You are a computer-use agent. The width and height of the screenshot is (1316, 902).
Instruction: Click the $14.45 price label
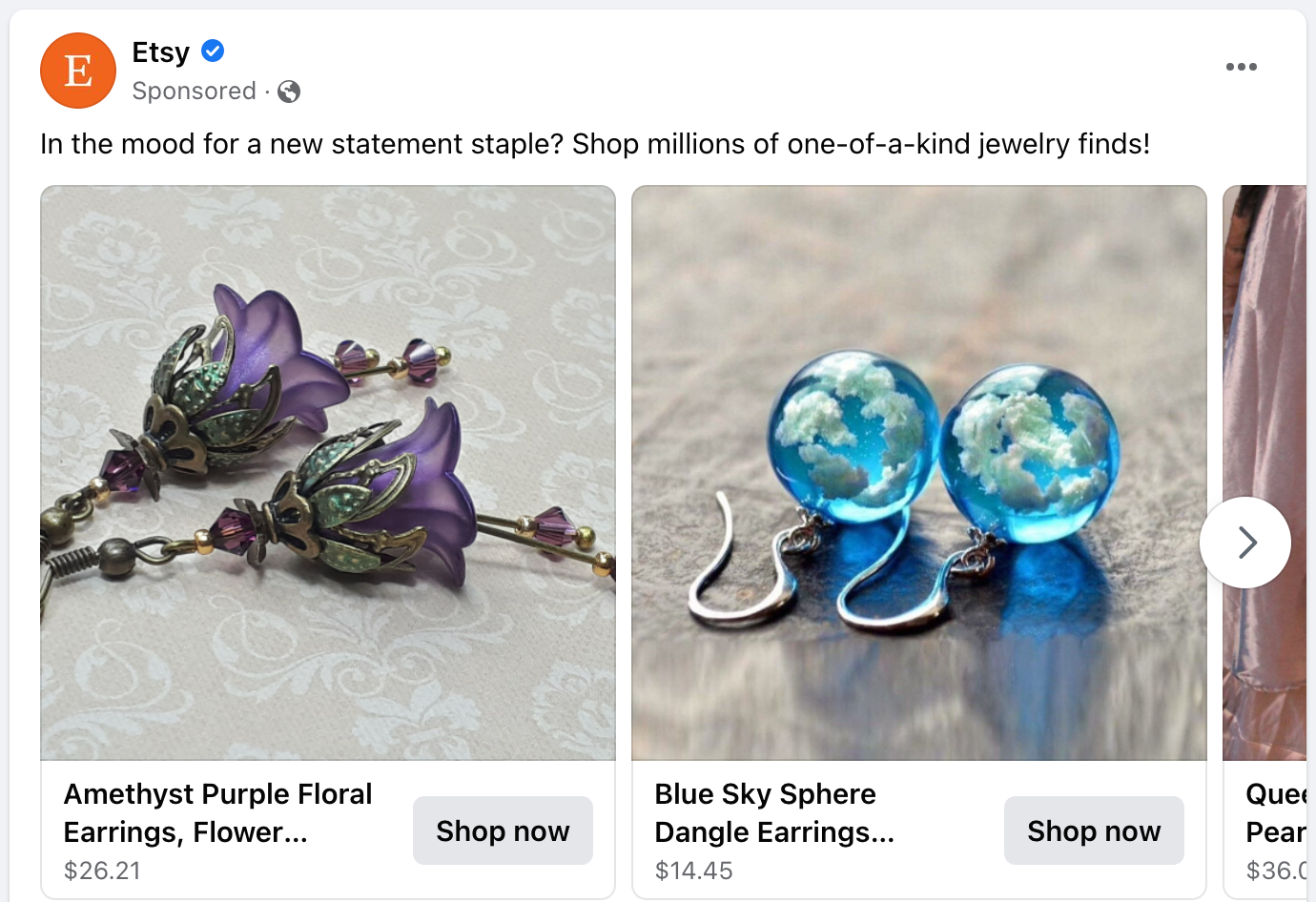click(693, 870)
